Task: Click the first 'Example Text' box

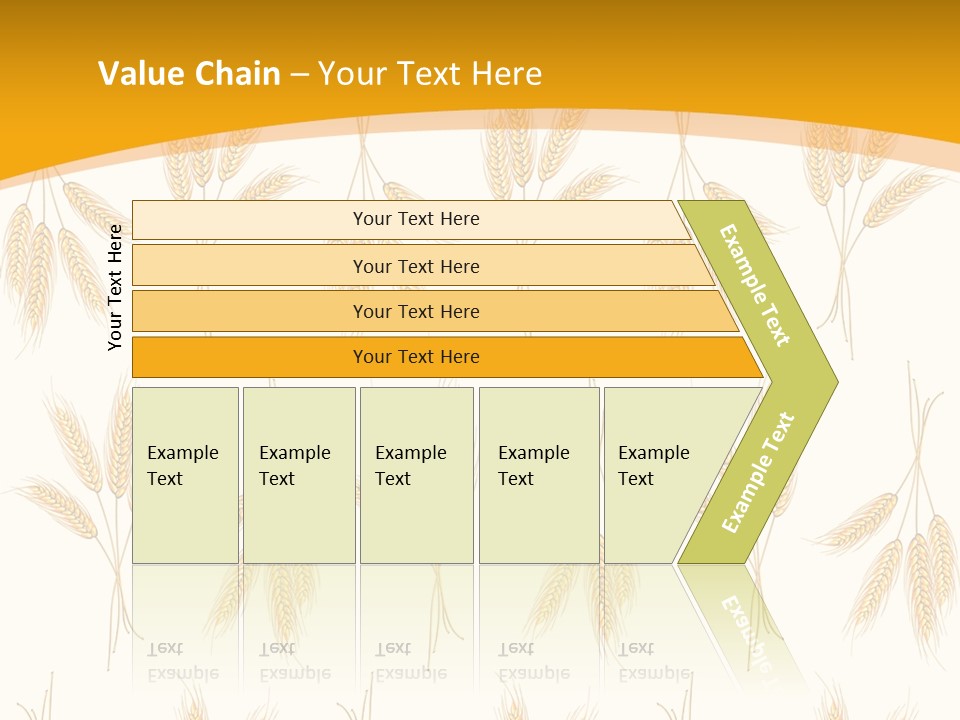Action: click(185, 474)
